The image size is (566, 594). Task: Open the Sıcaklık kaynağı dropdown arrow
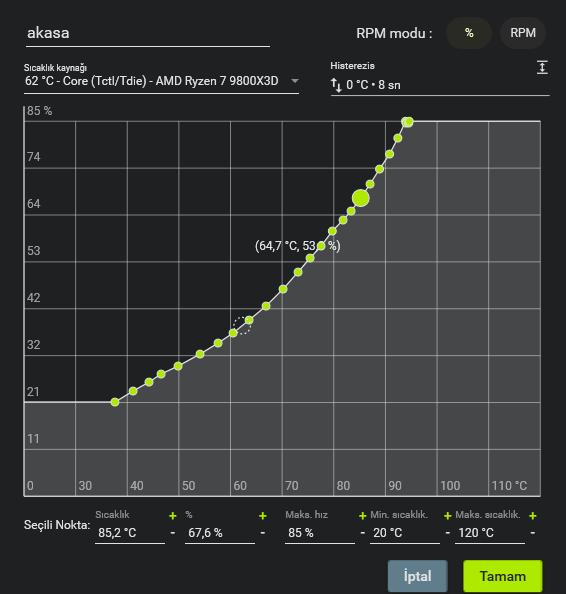295,81
